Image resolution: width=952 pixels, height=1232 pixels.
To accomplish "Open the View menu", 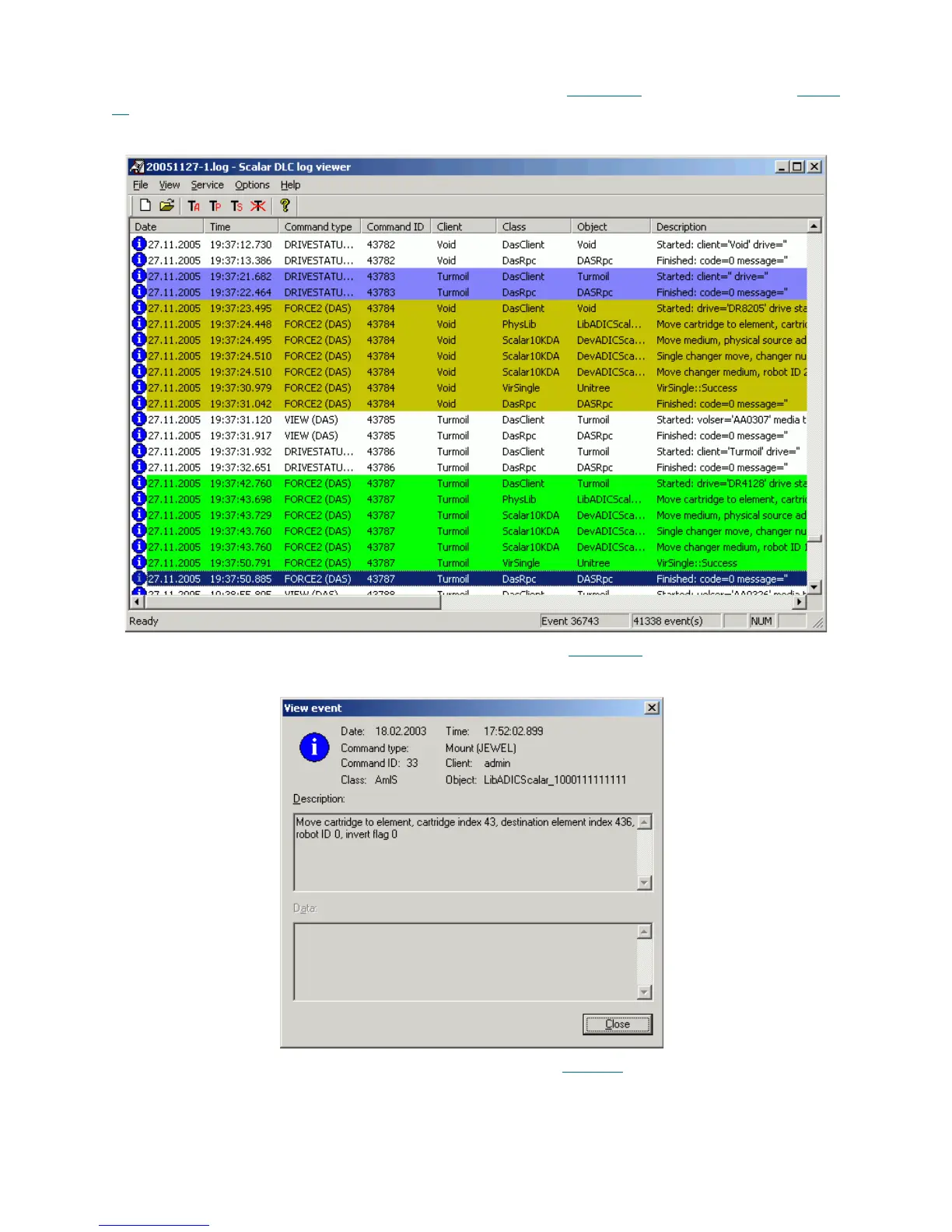I will click(170, 185).
